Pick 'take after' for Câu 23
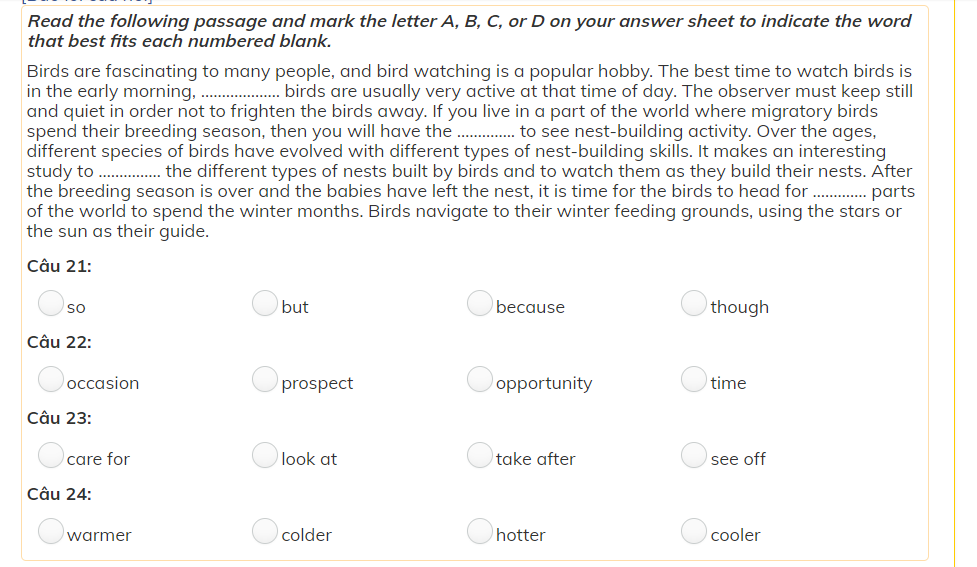Screen dimensions: 977x567 pos(480,455)
